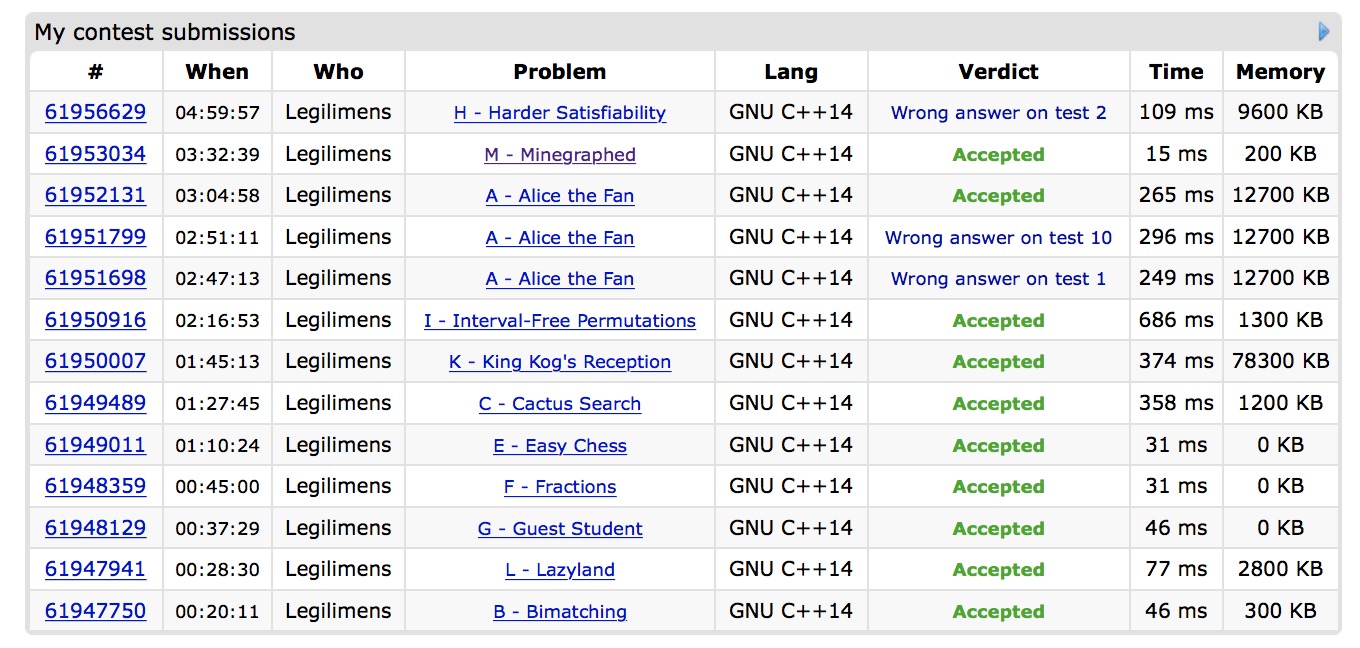Open problem H - Harder Satisfiability
Screen dimensions: 1360x648
(559, 113)
